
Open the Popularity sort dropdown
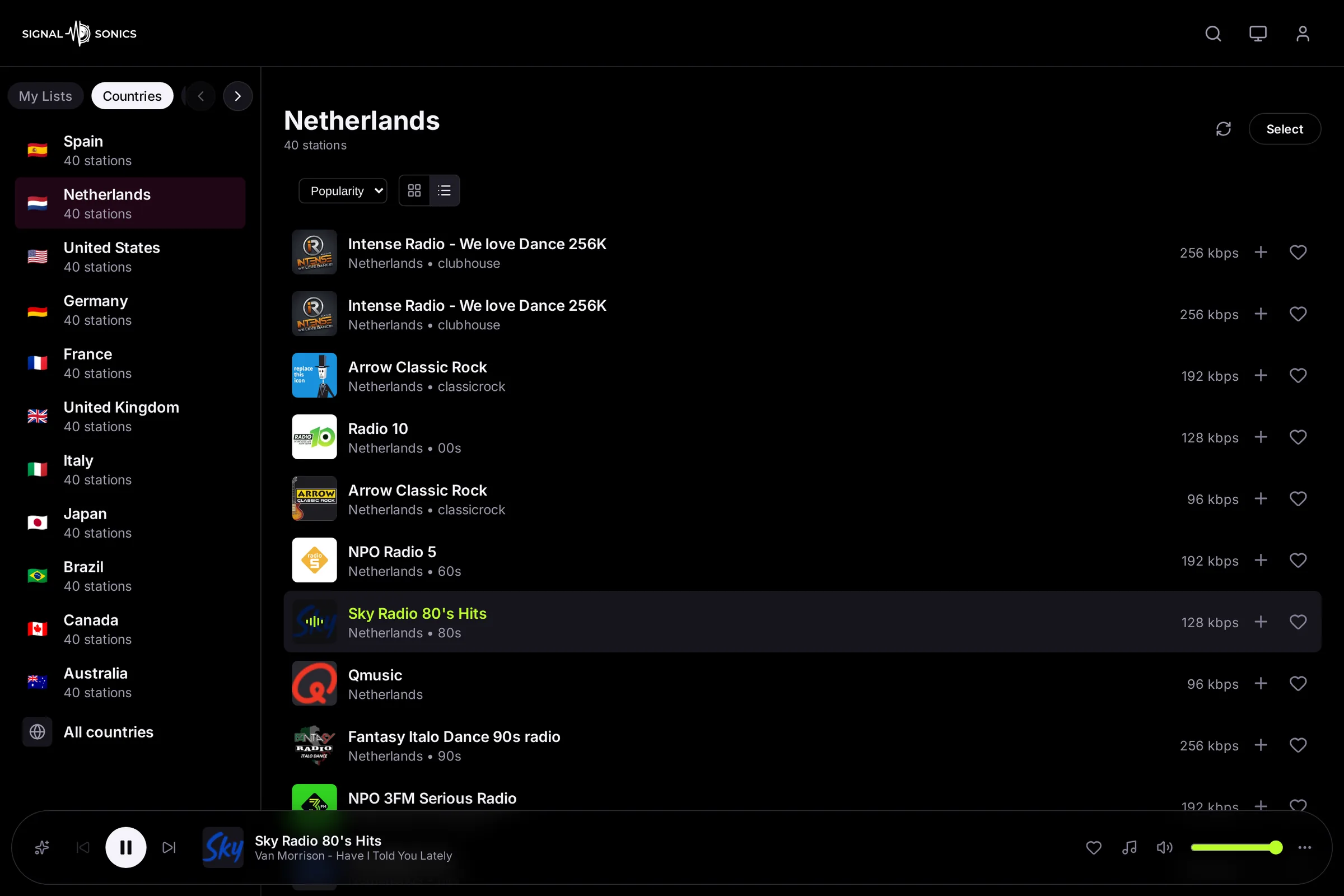click(343, 191)
